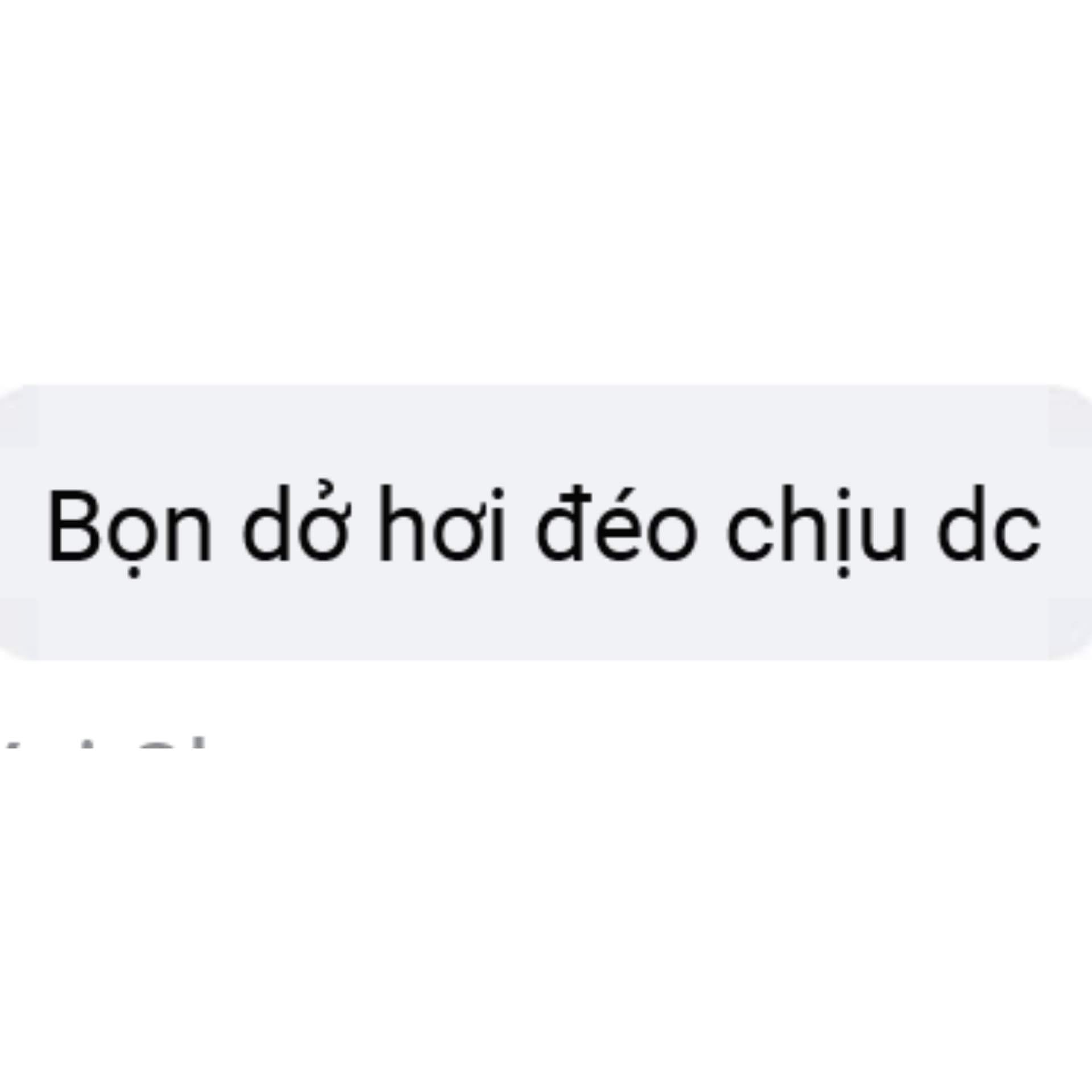Click the blank white area below the message
1092x1092 pixels.
(x=546, y=921)
